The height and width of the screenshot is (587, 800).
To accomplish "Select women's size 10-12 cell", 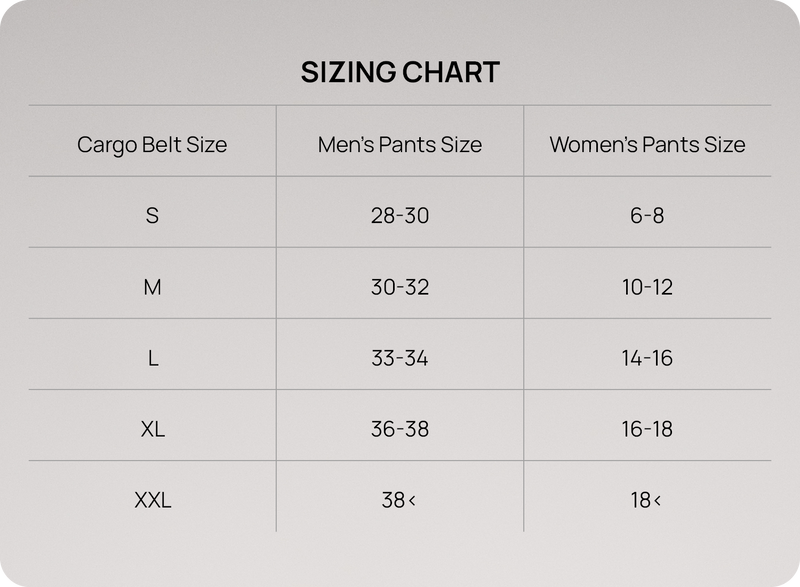I will [647, 287].
